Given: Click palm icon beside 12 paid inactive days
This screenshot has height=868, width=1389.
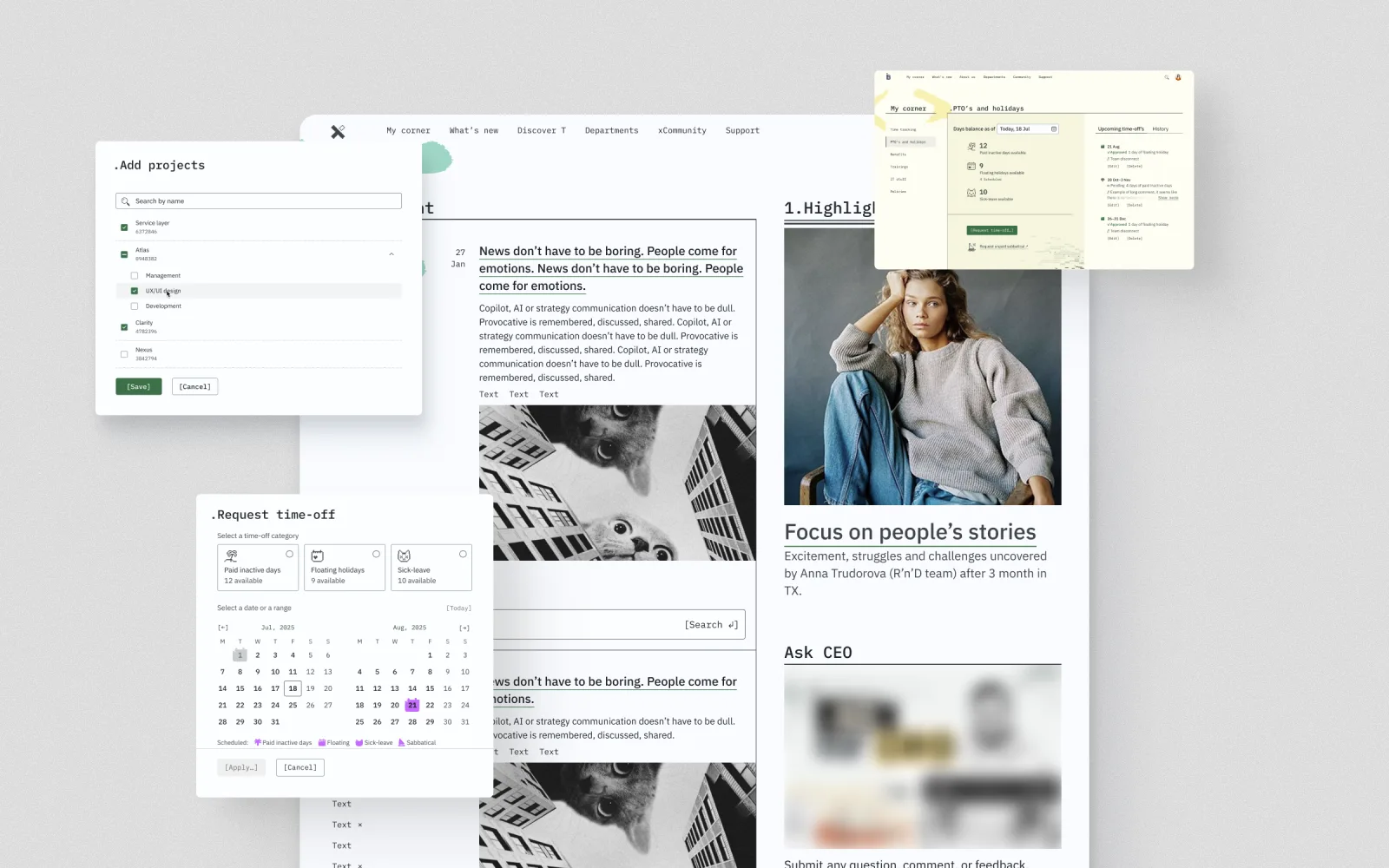Looking at the screenshot, I should click(971, 147).
